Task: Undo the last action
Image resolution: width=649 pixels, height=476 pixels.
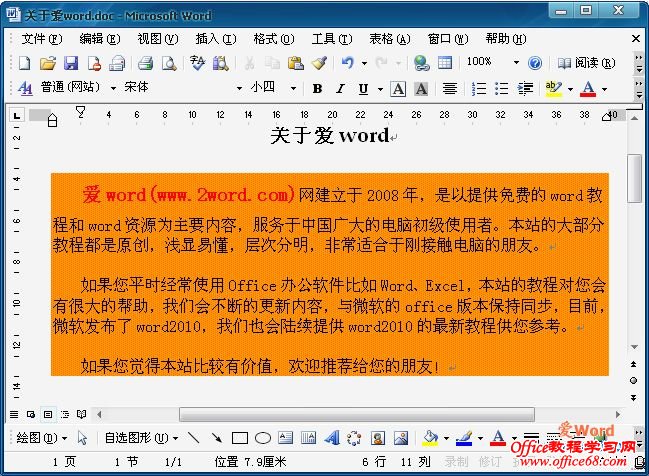Action: 348,63
